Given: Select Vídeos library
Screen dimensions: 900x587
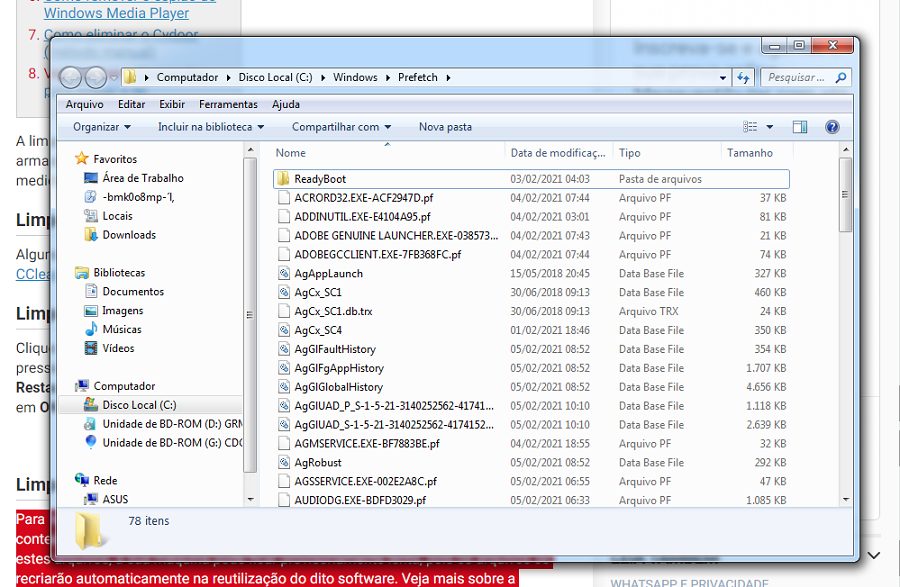Looking at the screenshot, I should point(118,349).
